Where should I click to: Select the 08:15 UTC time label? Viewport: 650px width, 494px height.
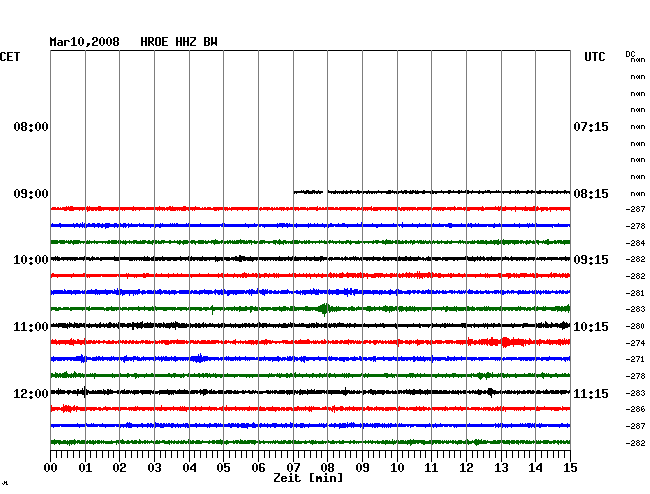[x=591, y=194]
